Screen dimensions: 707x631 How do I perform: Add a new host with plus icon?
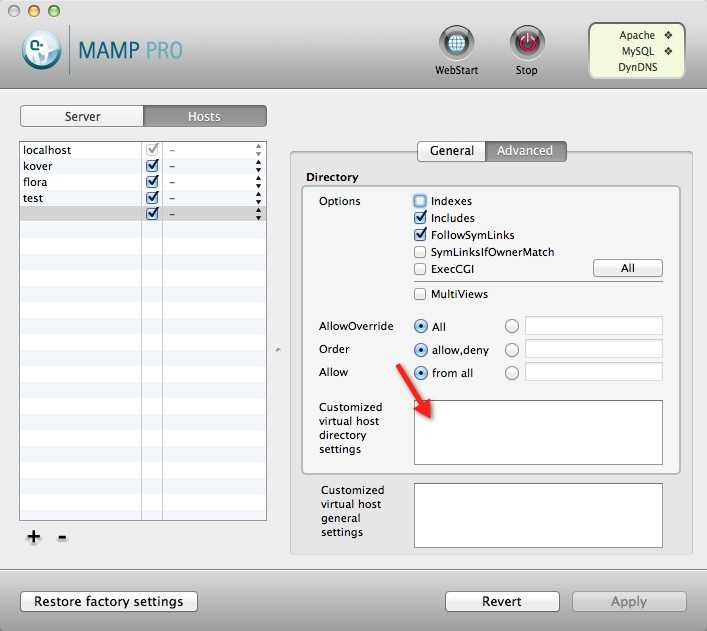point(33,536)
